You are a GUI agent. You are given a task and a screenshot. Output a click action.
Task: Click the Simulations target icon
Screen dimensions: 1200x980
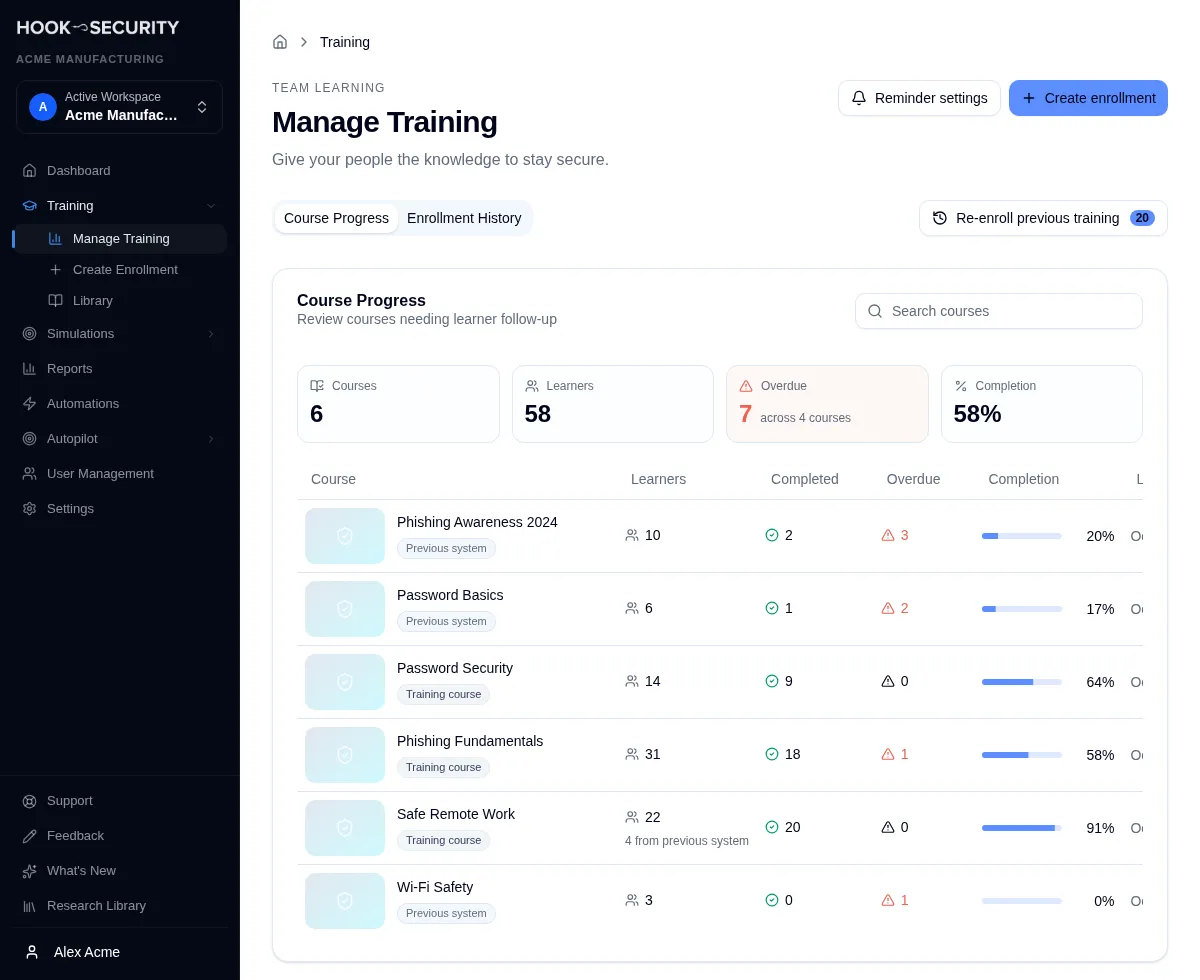pyautogui.click(x=30, y=334)
